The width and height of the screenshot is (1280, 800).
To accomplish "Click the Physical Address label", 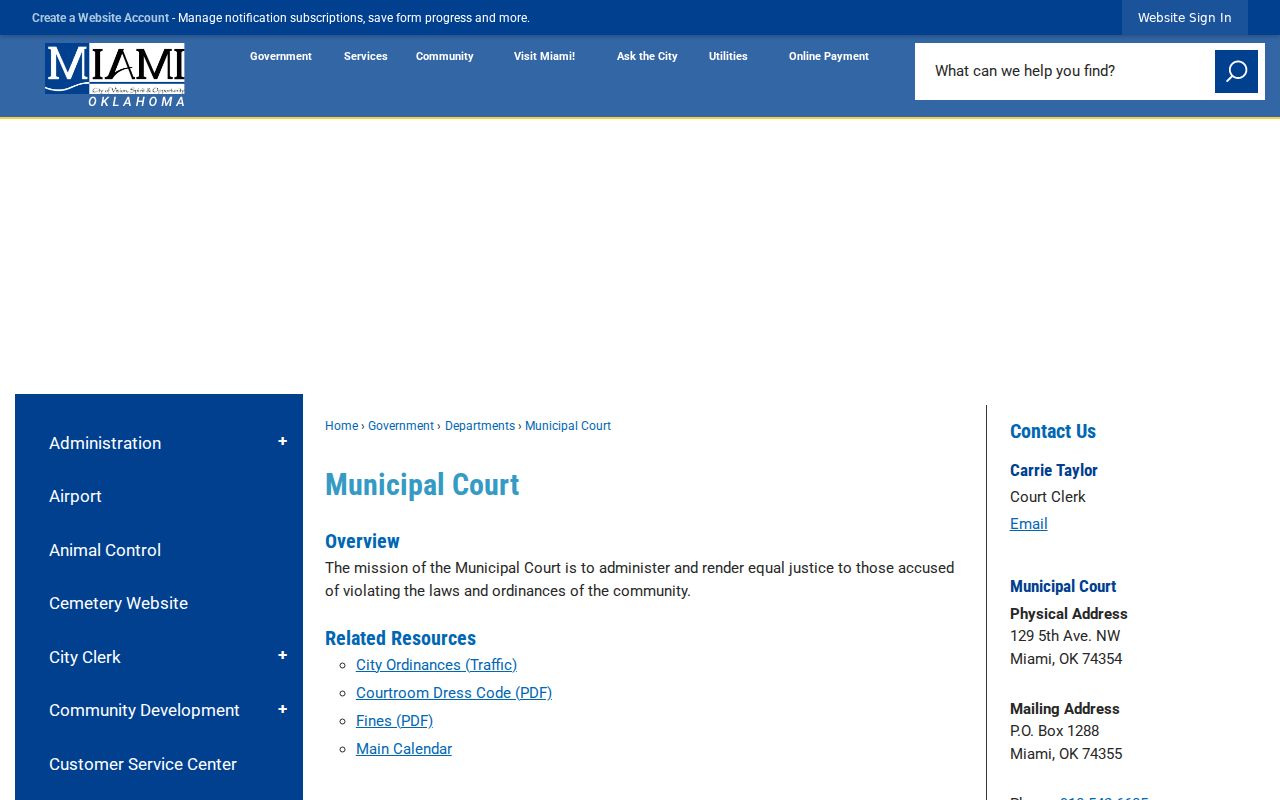I will coord(1069,614).
